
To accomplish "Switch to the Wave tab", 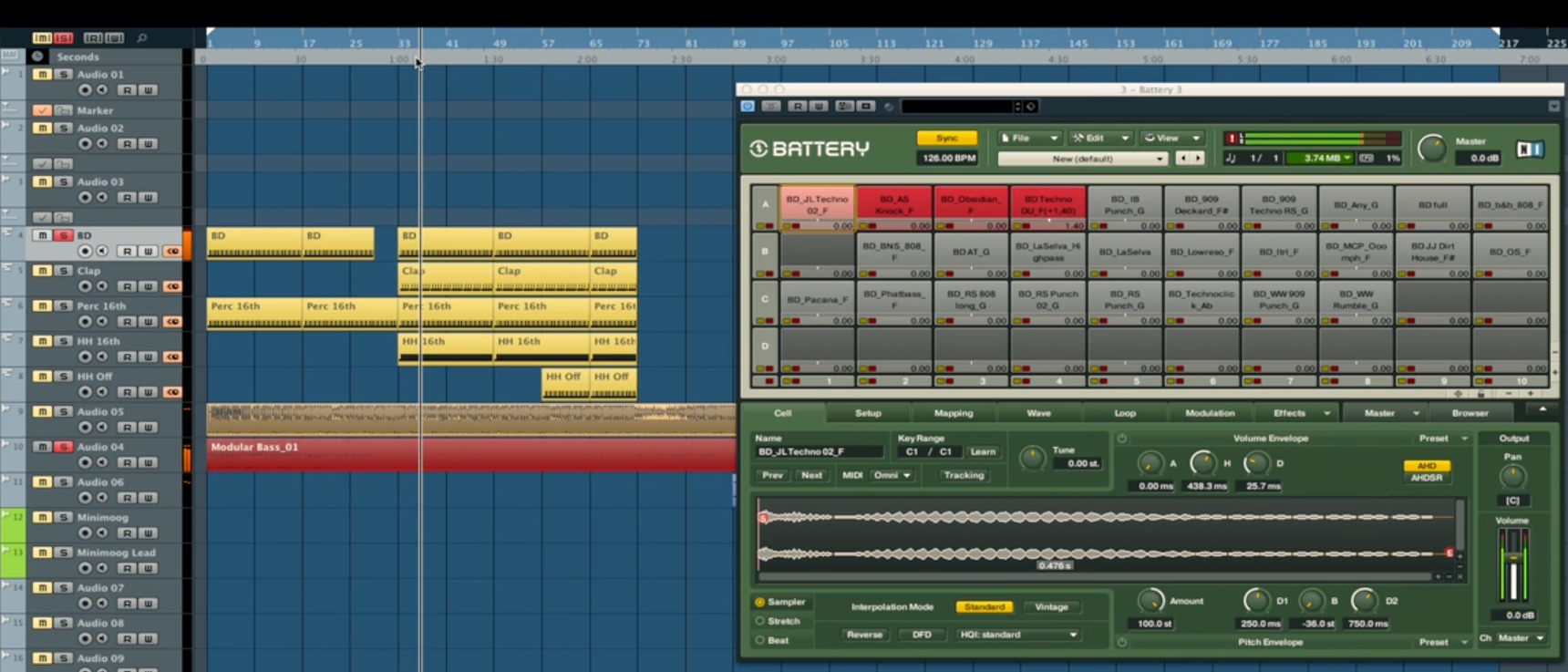I will click(1039, 413).
